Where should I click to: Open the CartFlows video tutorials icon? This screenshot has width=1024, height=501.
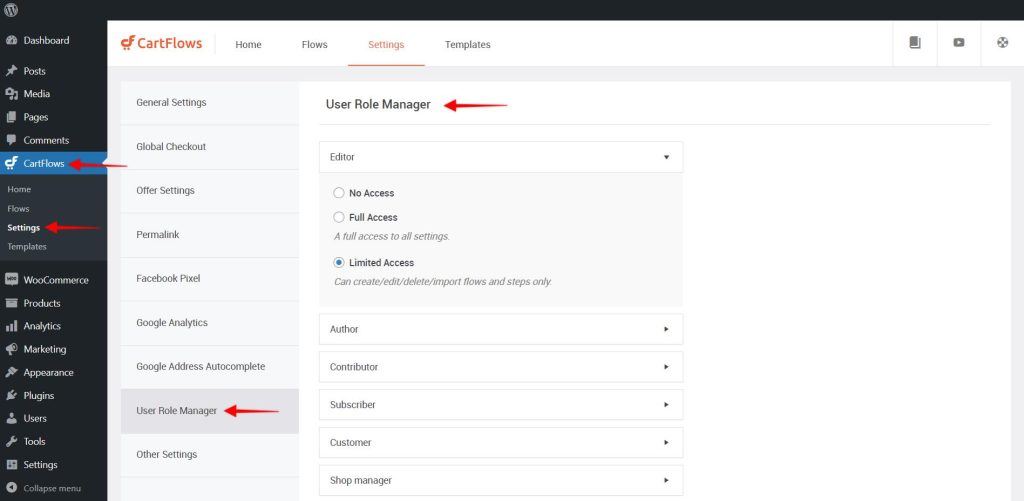(959, 43)
